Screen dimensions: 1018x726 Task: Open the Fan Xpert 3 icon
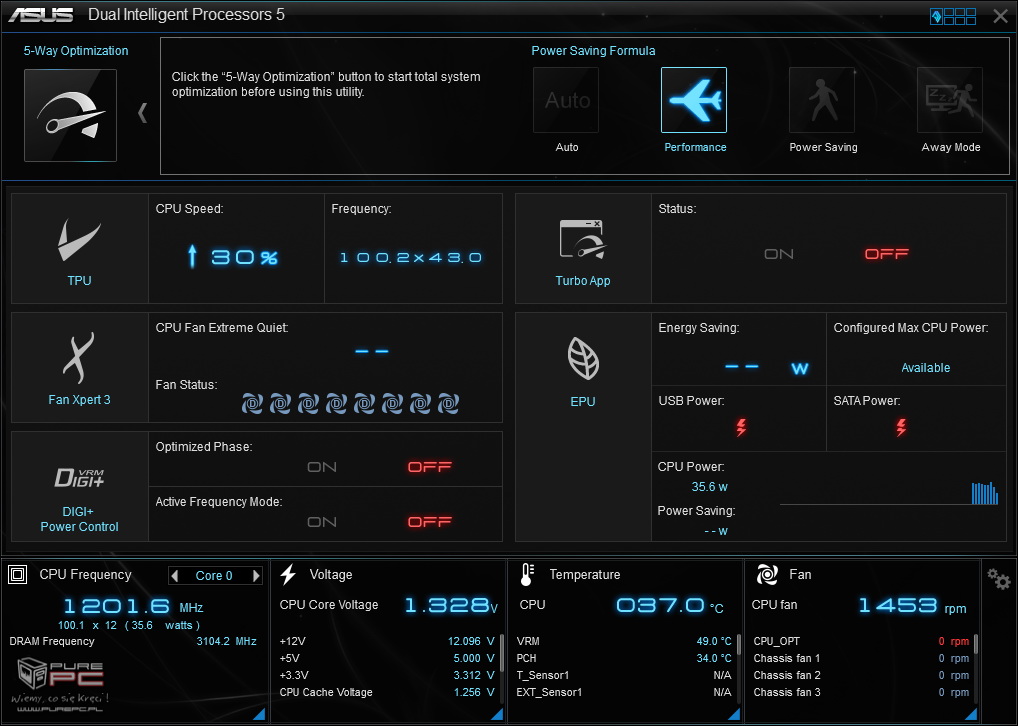coord(79,358)
